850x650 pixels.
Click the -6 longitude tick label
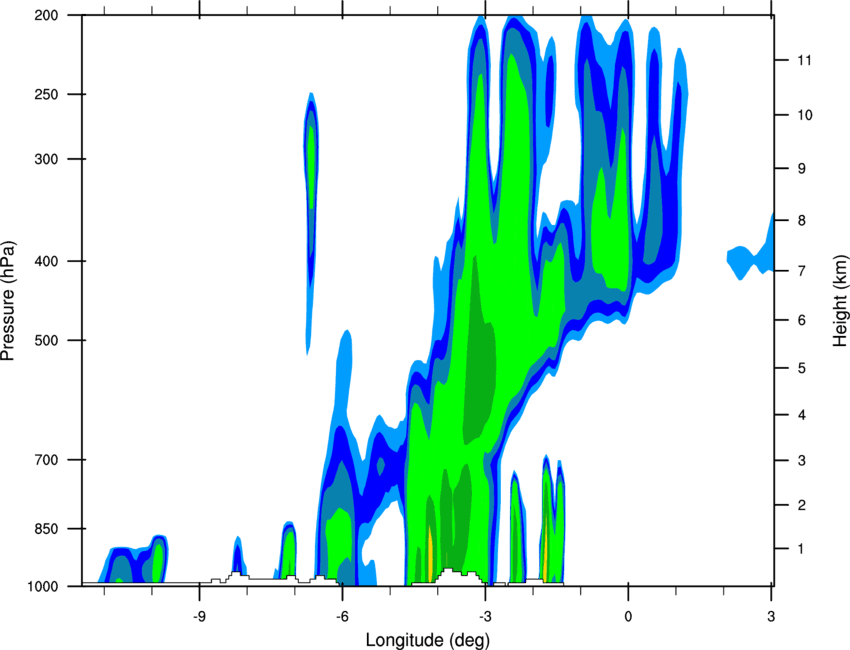pos(342,616)
